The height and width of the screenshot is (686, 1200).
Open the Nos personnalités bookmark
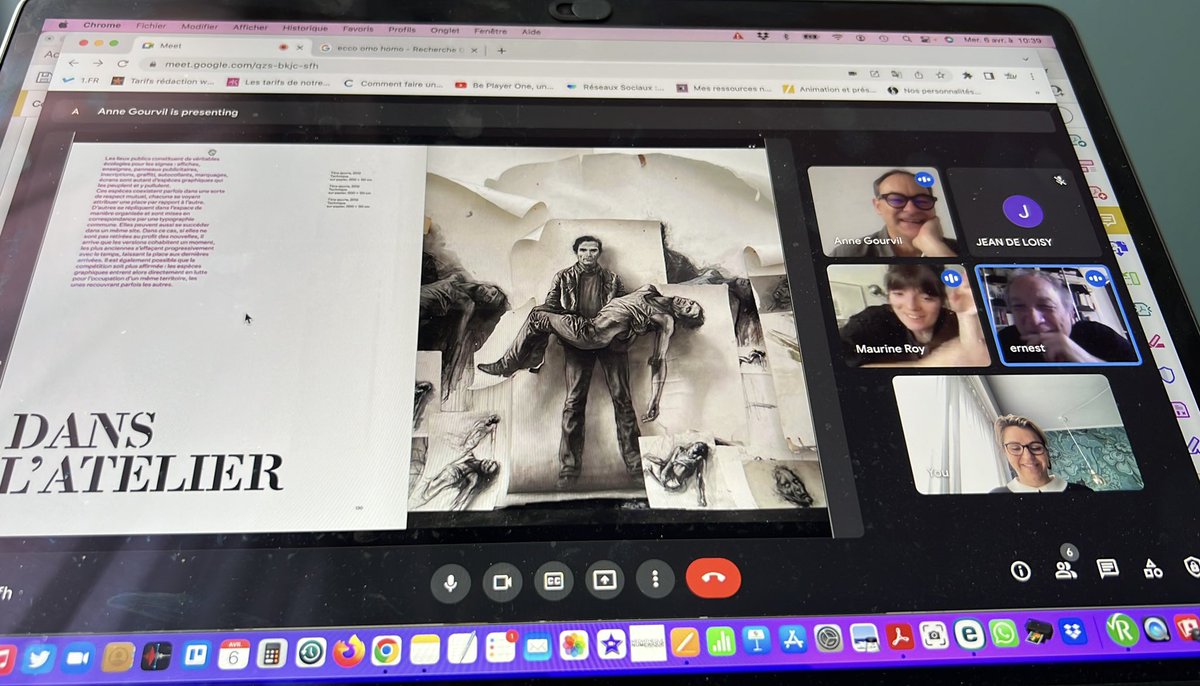click(x=936, y=91)
